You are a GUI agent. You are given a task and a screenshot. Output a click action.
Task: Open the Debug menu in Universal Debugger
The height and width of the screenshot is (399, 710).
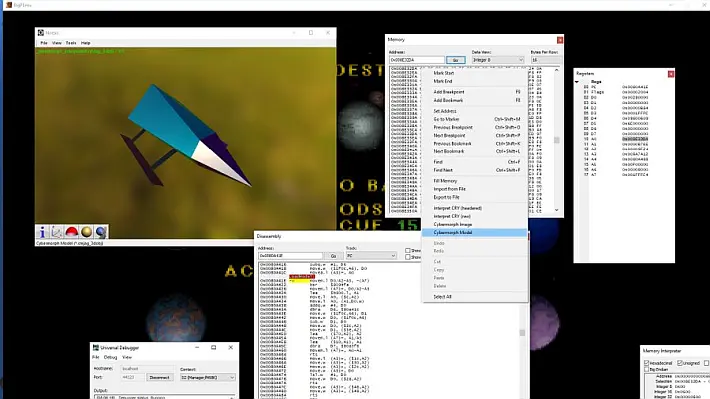[x=110, y=357]
